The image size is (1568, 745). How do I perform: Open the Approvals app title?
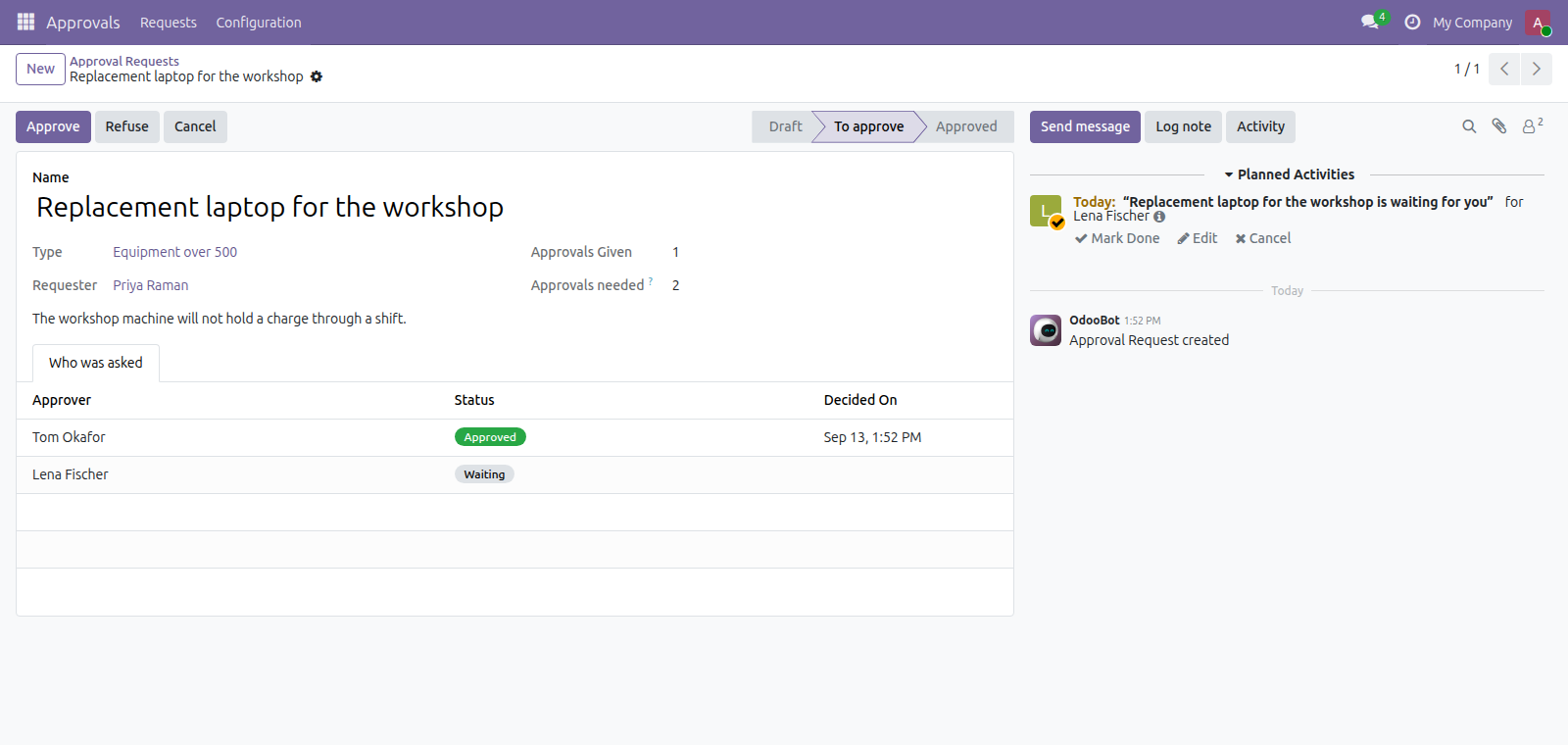(82, 22)
